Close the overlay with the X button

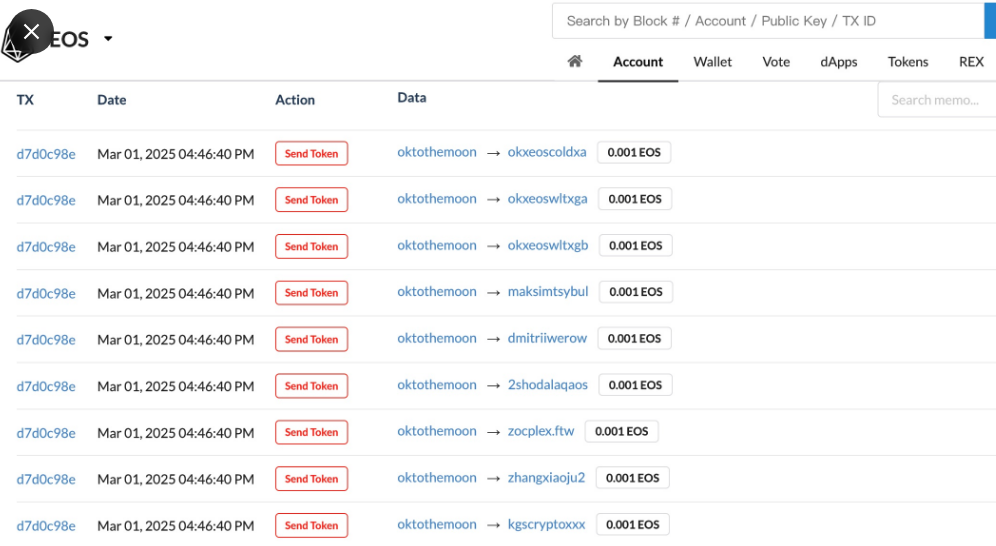point(31,31)
